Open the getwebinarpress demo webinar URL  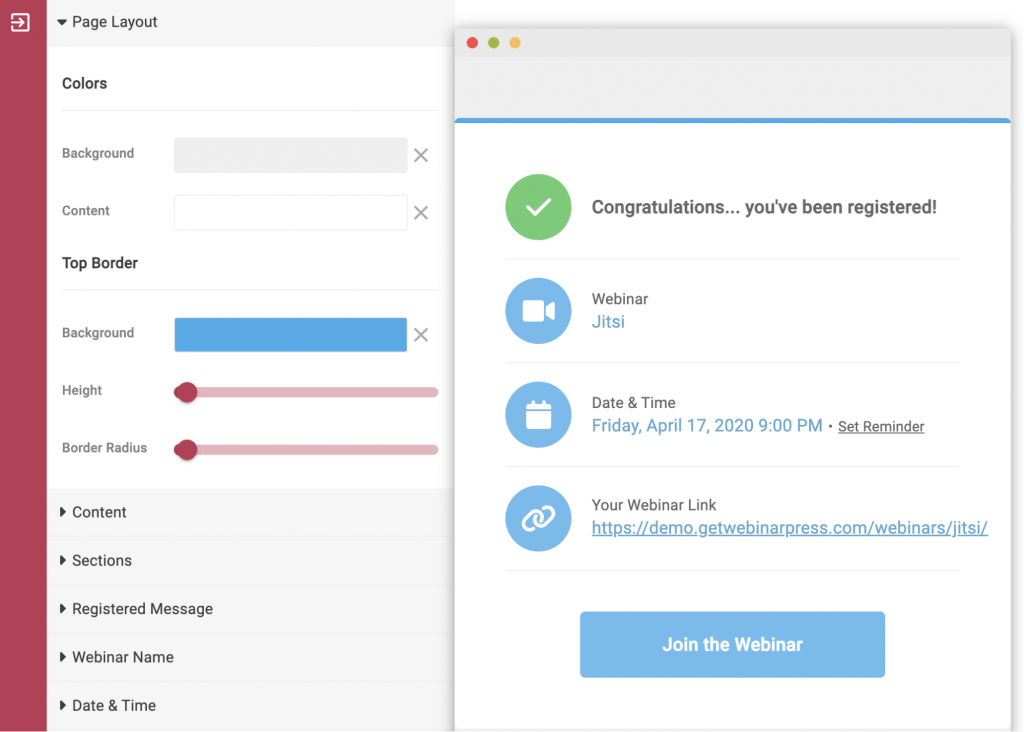789,527
